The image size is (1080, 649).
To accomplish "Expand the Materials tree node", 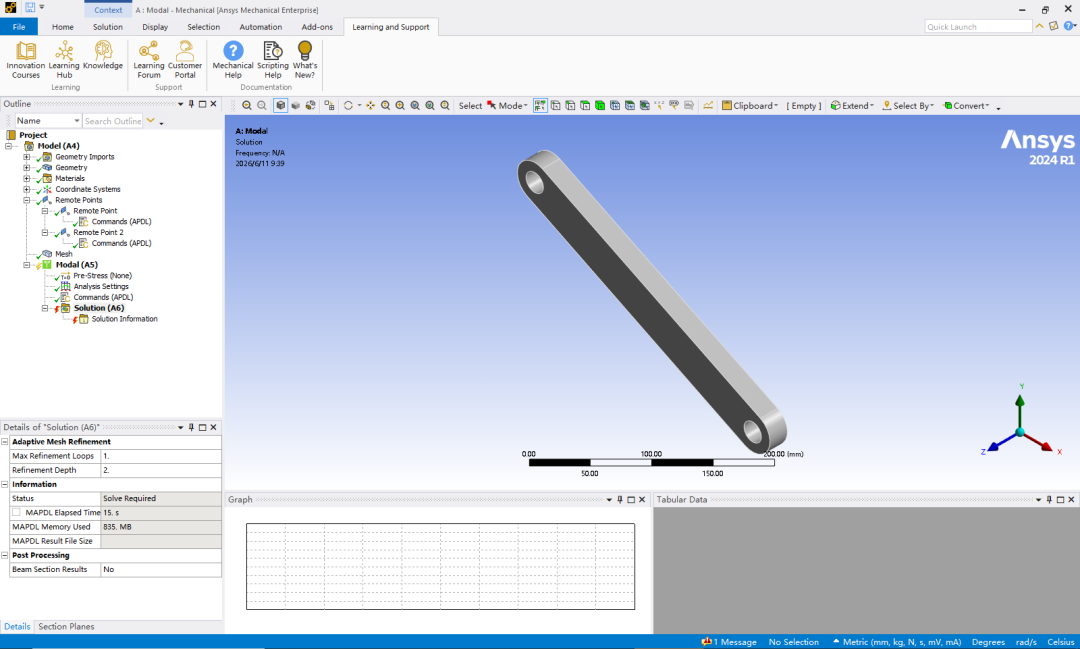I will coord(27,178).
